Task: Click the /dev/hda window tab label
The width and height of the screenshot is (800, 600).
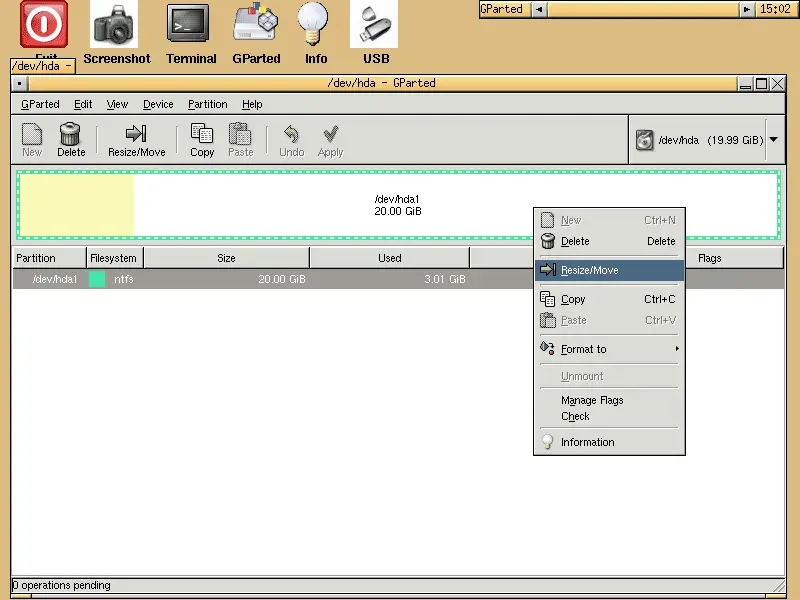Action: coord(42,66)
